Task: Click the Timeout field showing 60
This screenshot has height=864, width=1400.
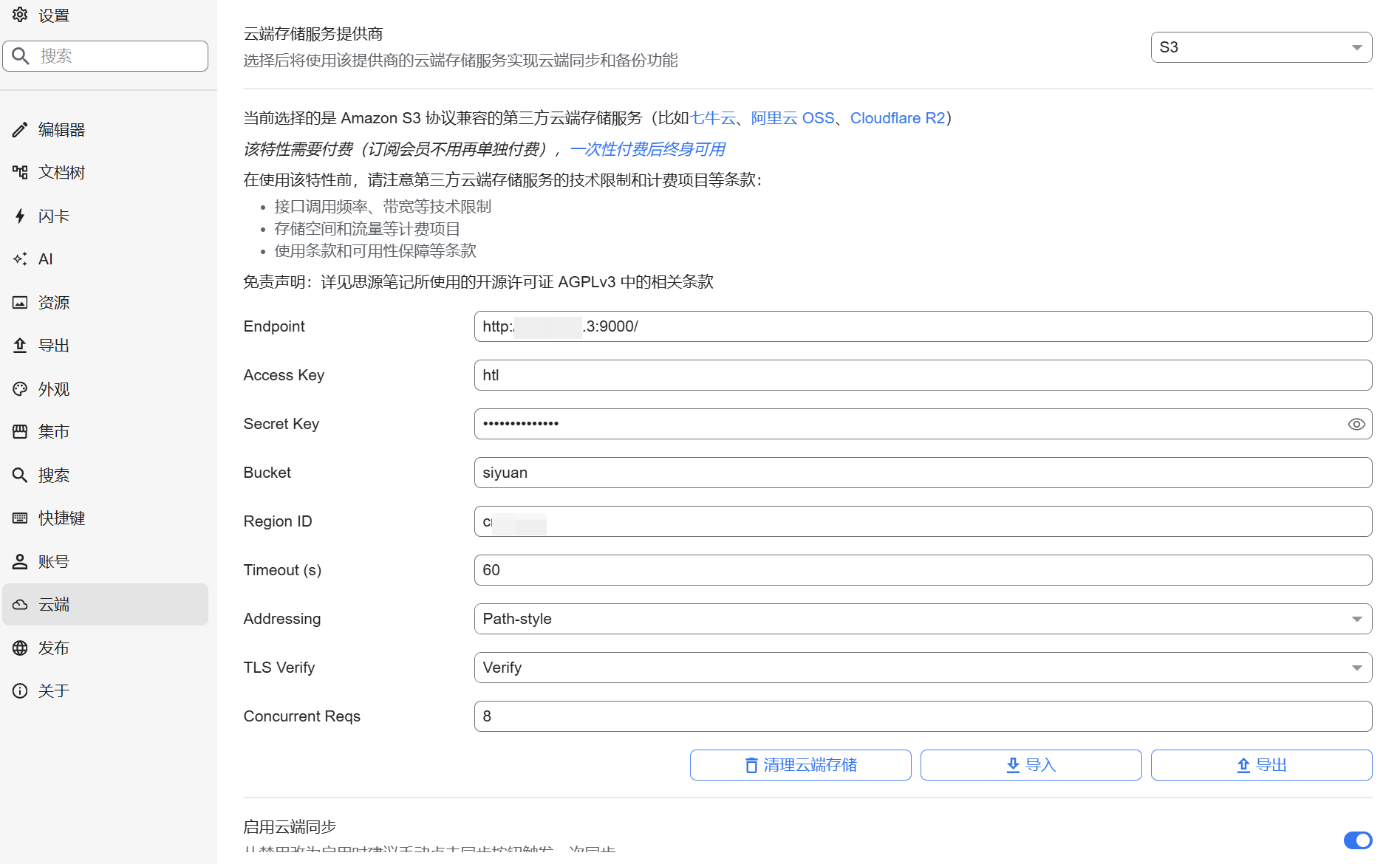Action: (923, 570)
